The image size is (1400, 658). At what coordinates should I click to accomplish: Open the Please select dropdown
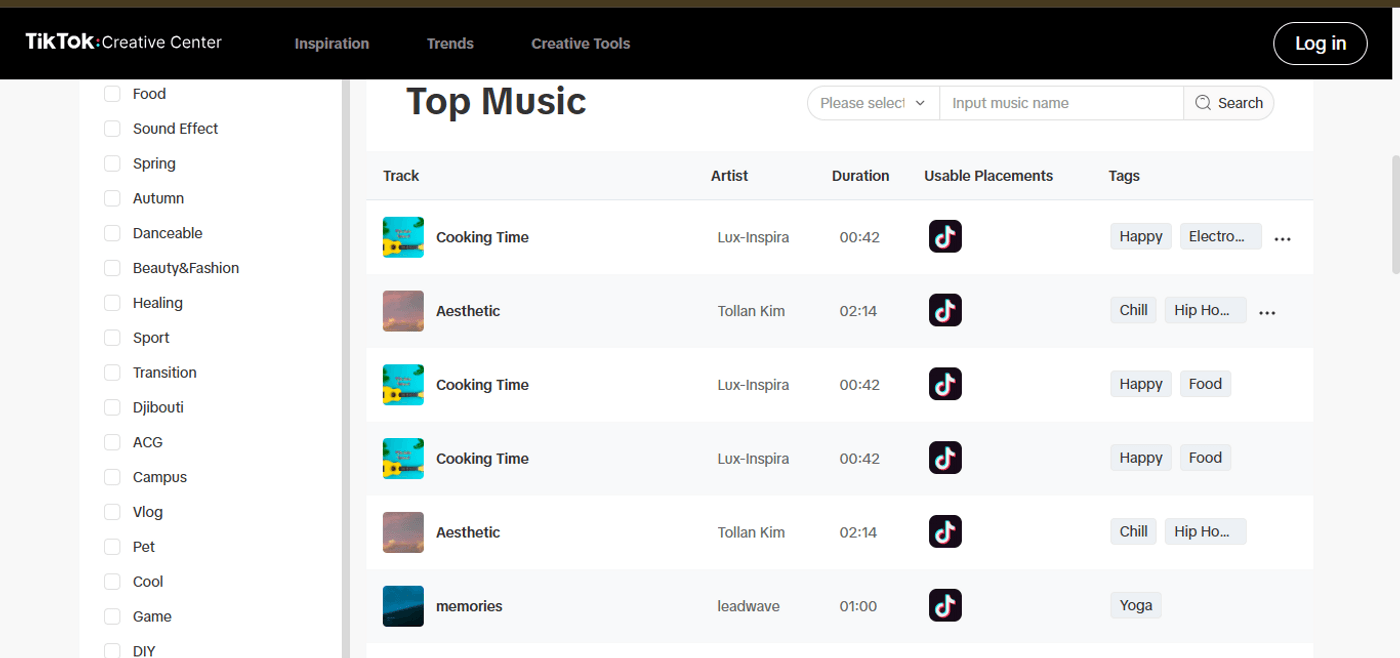[871, 102]
